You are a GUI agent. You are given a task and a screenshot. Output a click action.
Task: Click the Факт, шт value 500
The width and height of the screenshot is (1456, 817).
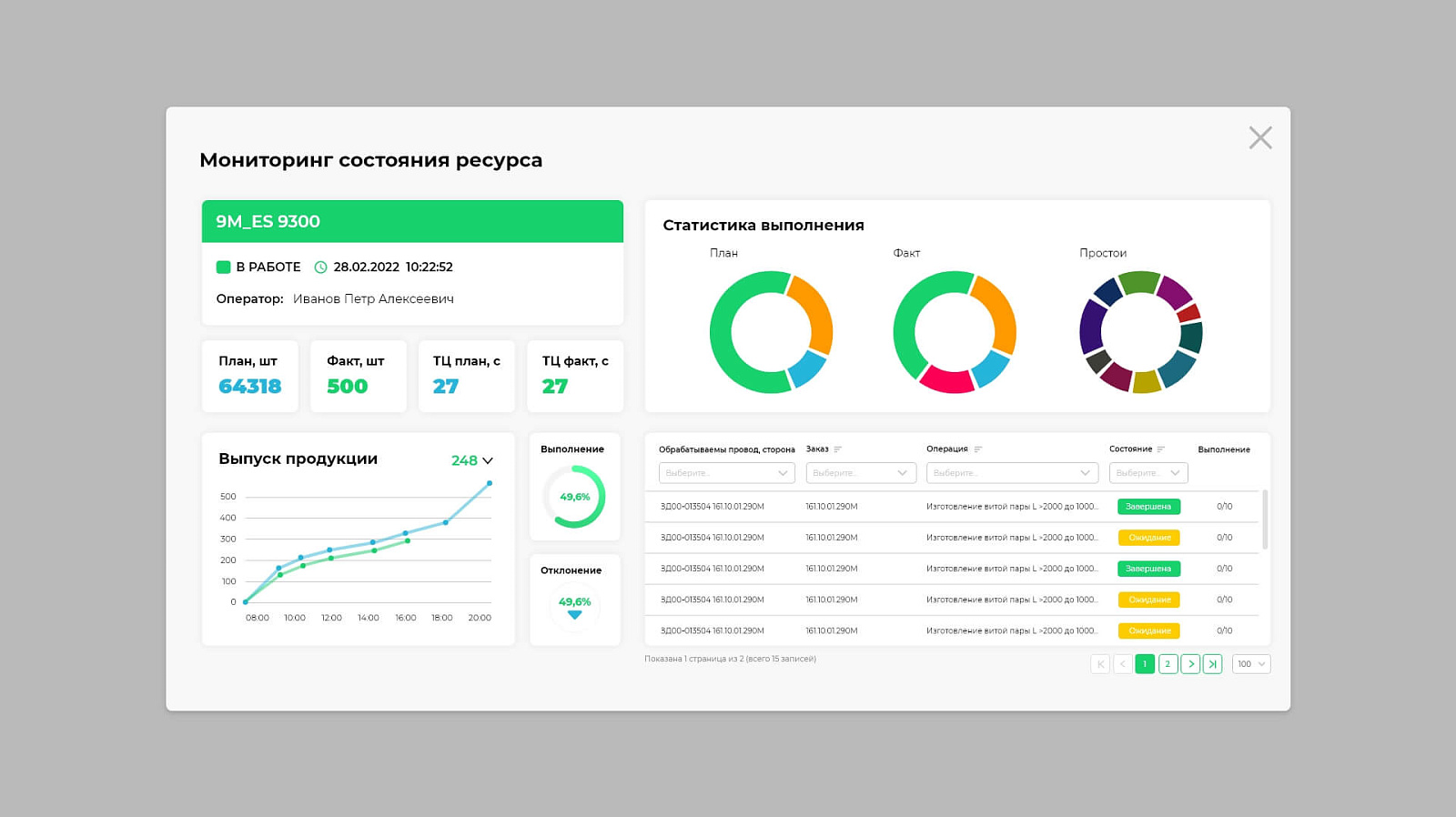point(348,387)
